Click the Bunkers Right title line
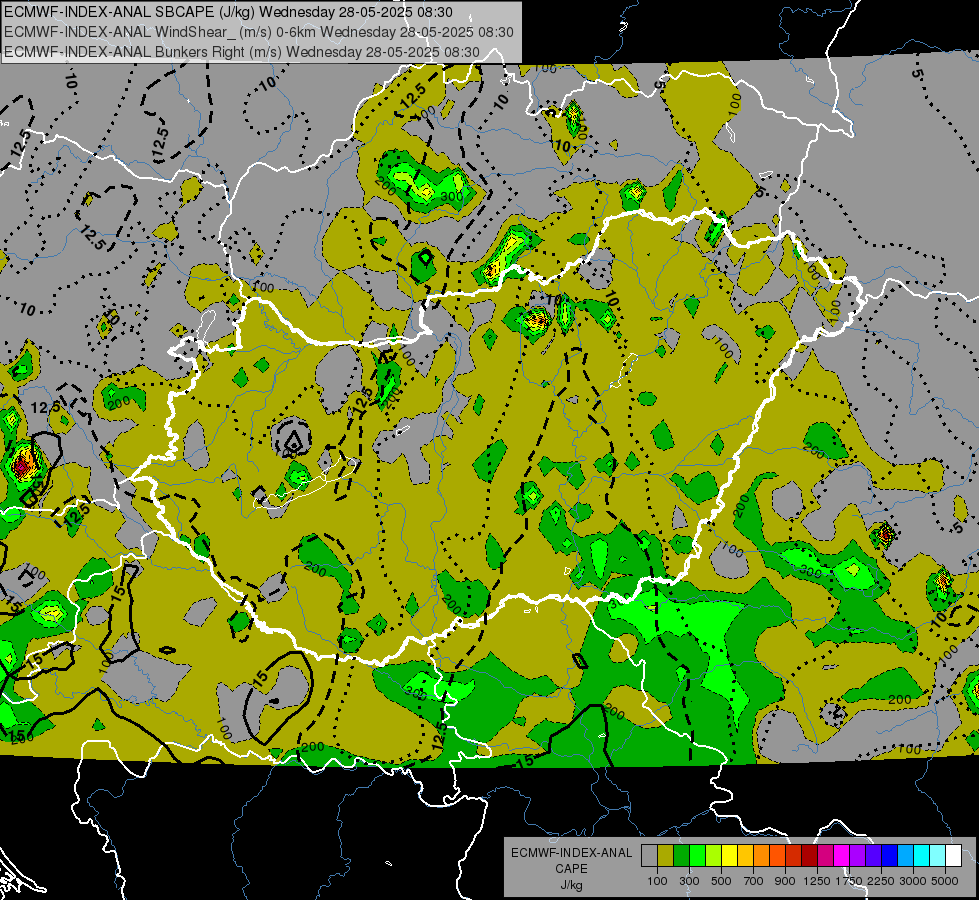Image resolution: width=979 pixels, height=900 pixels. [242, 52]
